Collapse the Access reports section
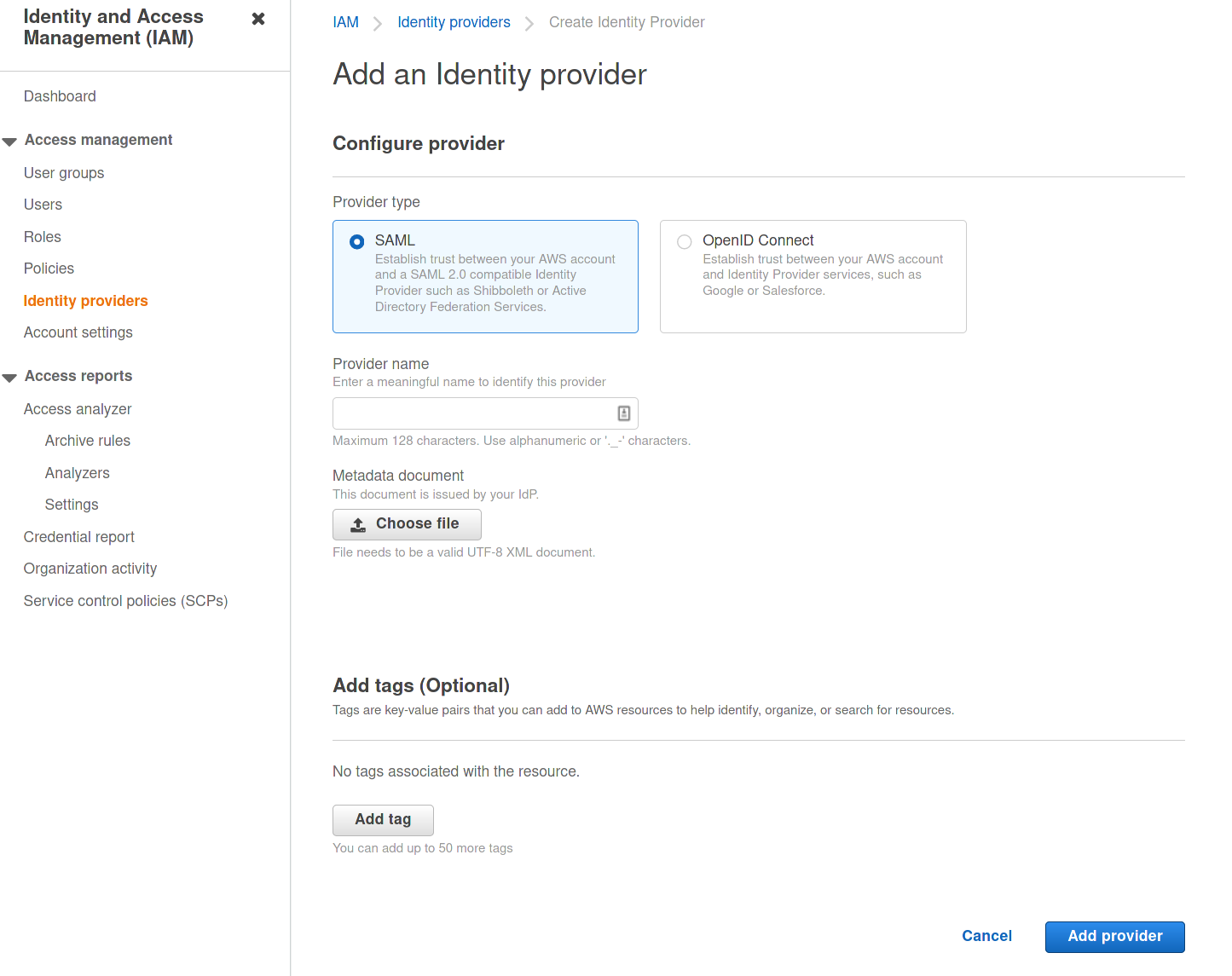The image size is (1232, 976). point(10,377)
